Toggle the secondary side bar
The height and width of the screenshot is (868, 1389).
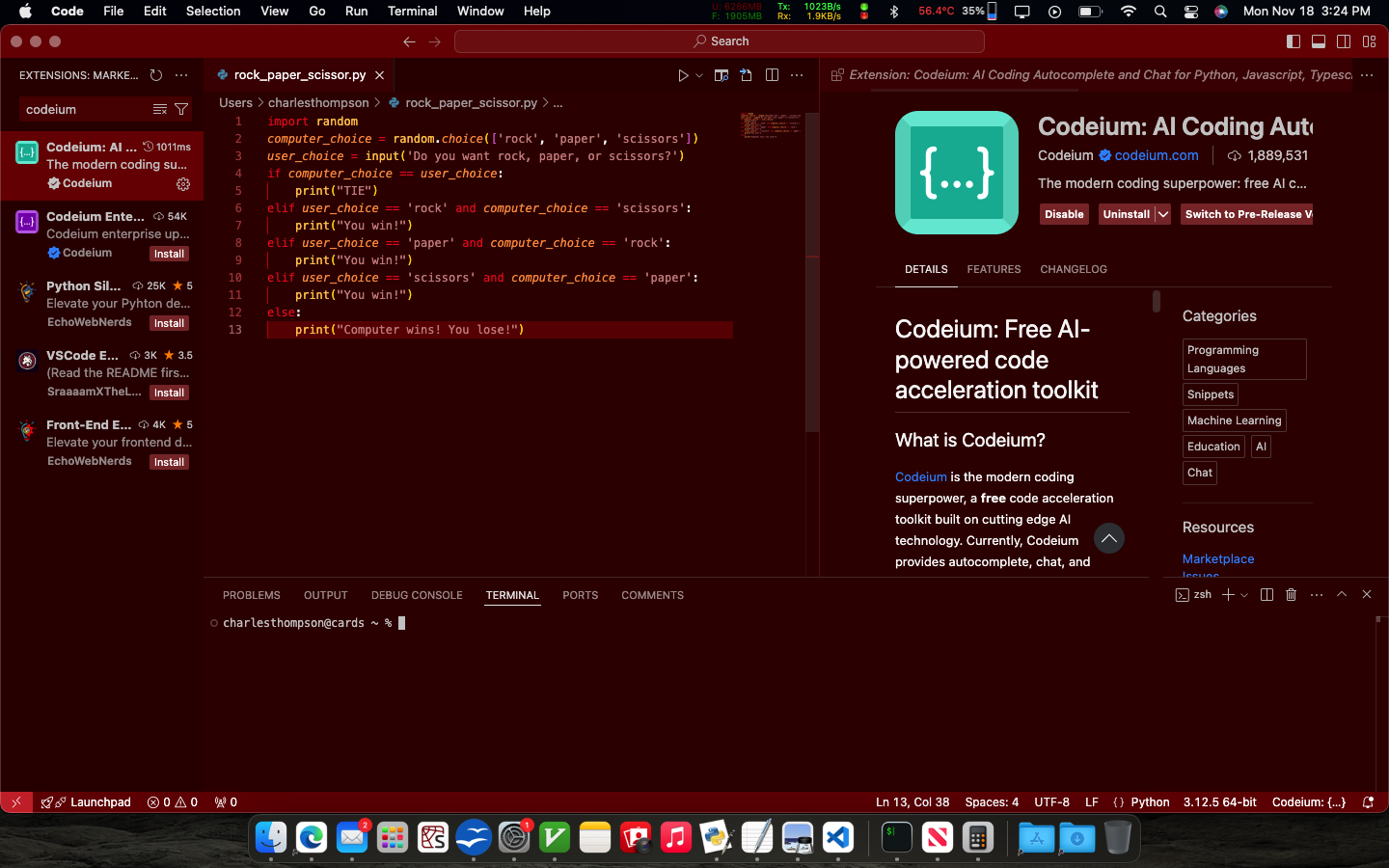pyautogui.click(x=1344, y=41)
